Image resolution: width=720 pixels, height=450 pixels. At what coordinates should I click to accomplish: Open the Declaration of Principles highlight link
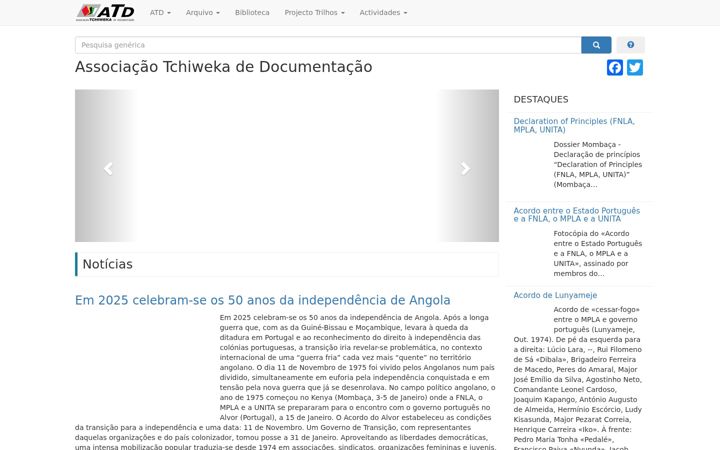[574, 125]
